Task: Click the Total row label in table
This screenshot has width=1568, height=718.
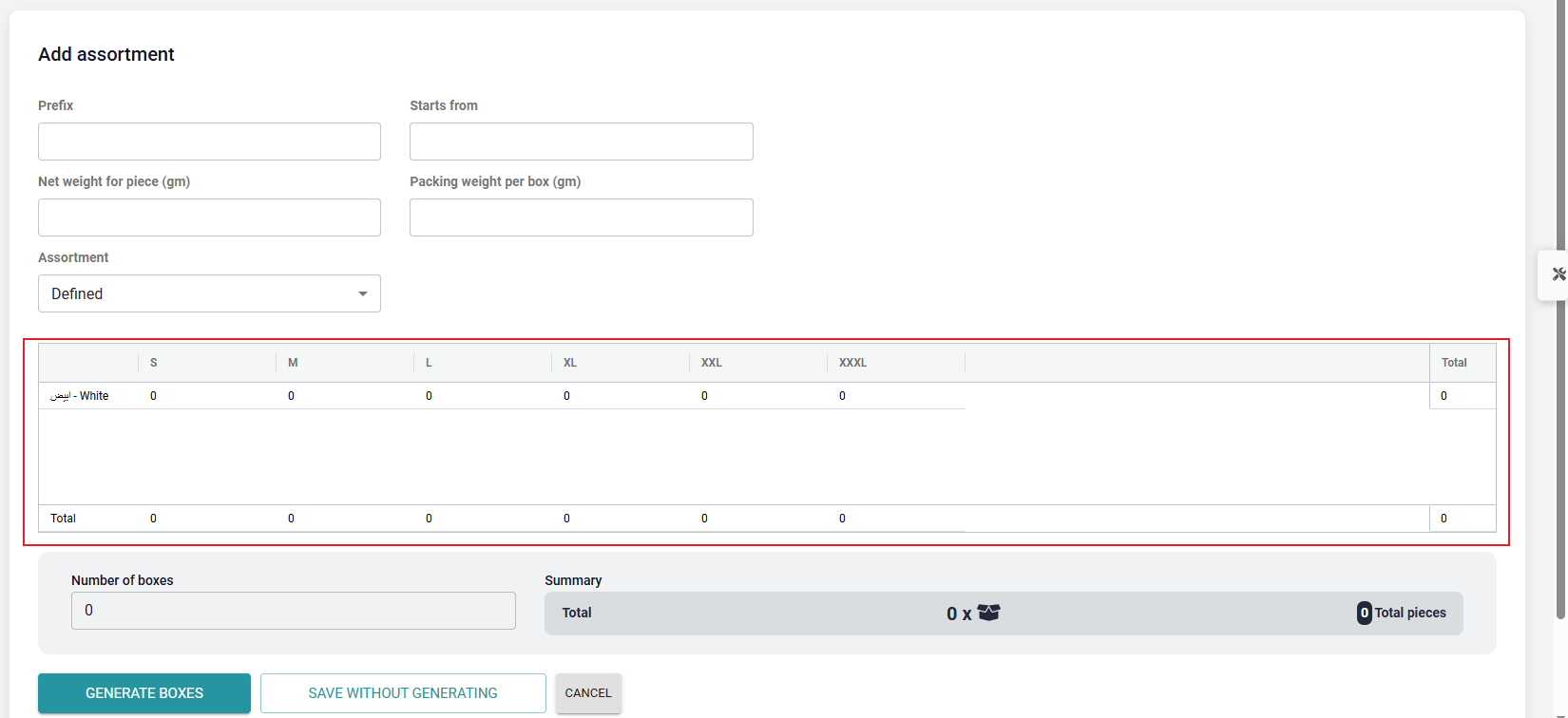Action: [x=63, y=519]
